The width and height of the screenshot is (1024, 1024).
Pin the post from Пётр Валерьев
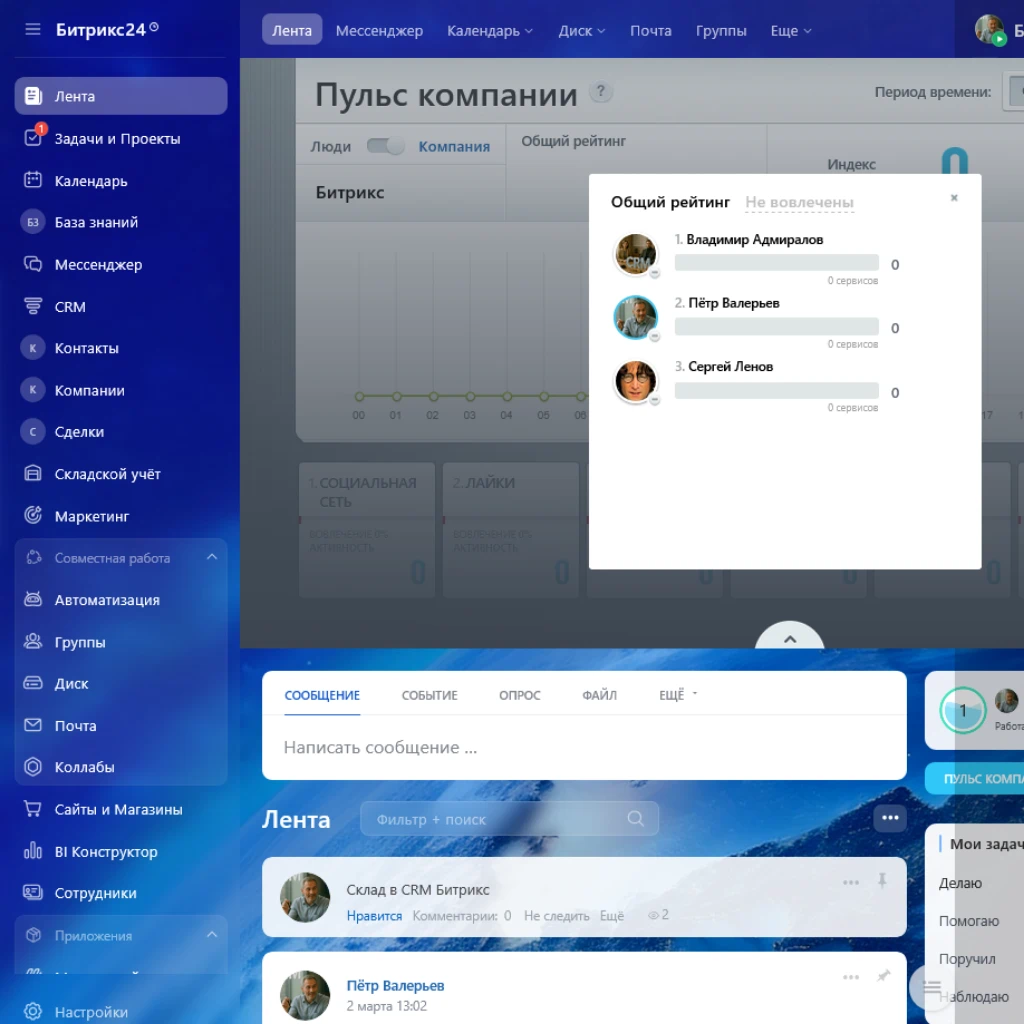pos(882,976)
